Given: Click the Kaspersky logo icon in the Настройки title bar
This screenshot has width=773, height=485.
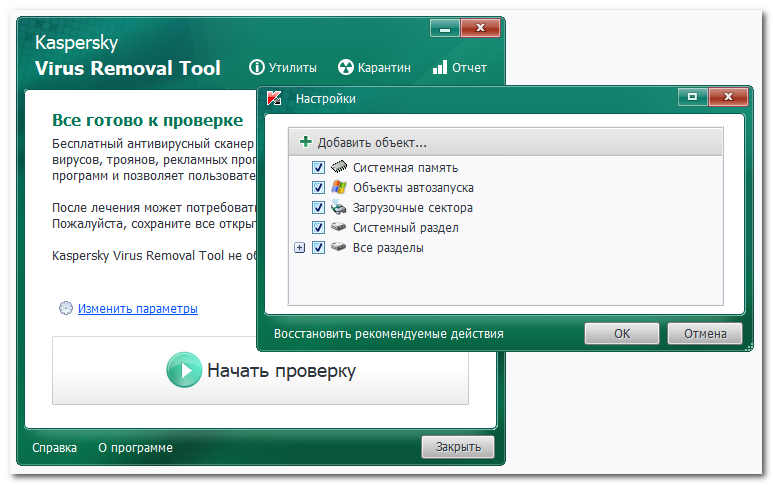Looking at the screenshot, I should click(274, 98).
